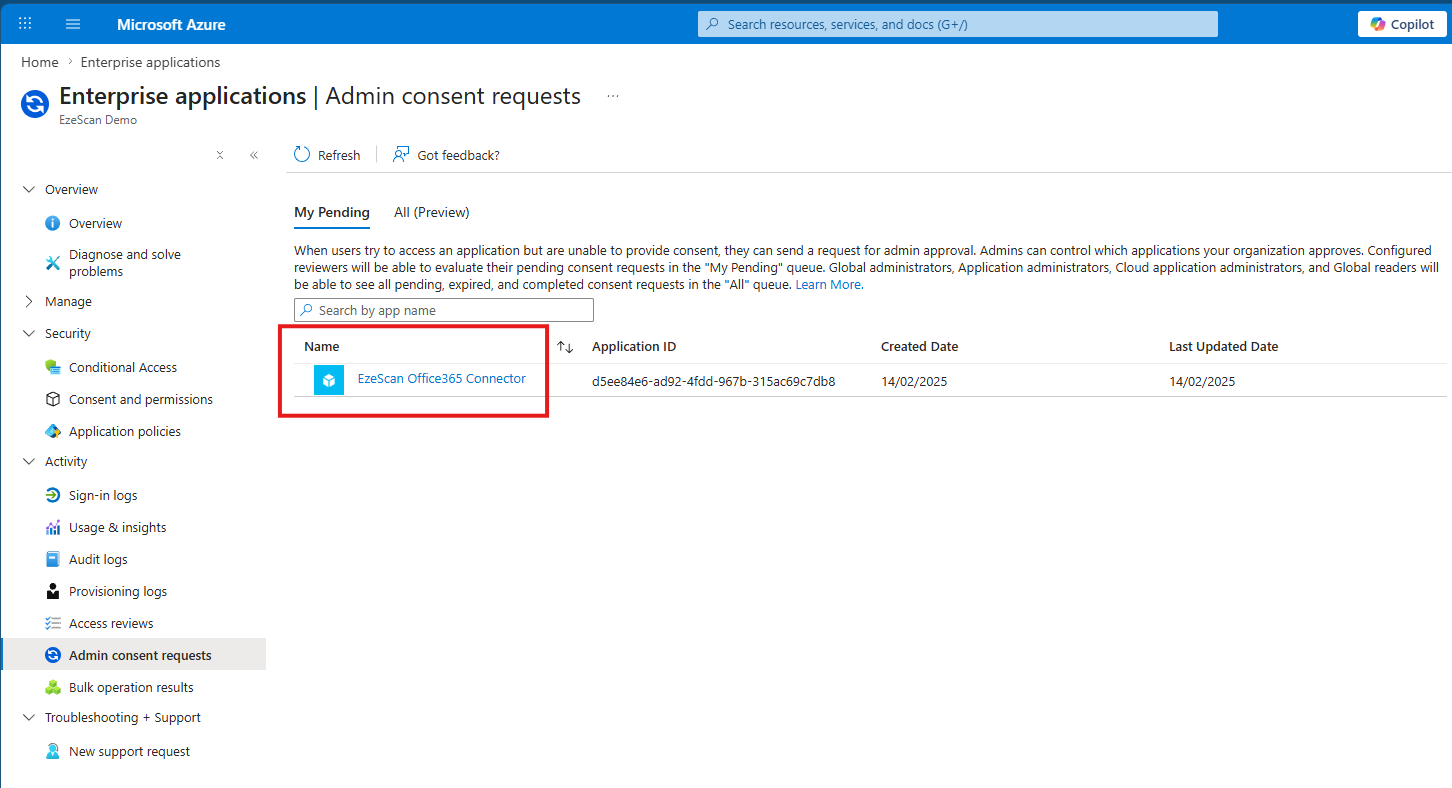Image resolution: width=1452 pixels, height=788 pixels.
Task: Click the Bulk operation results icon
Action: tap(53, 687)
